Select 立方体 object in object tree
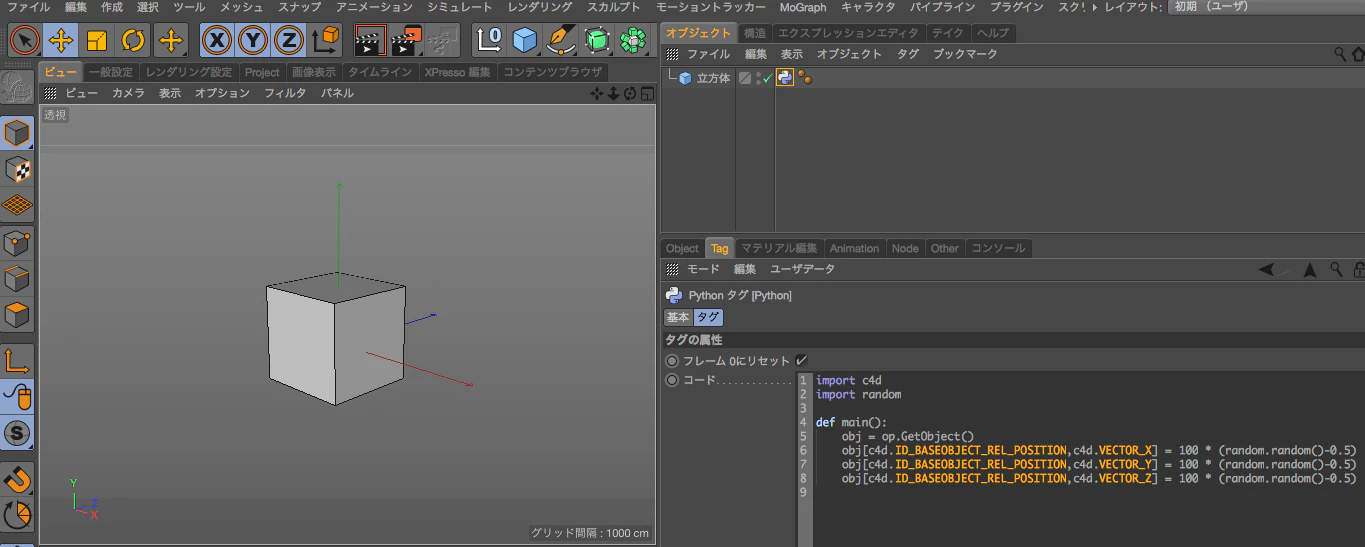Viewport: 1365px width, 547px height. 714,78
